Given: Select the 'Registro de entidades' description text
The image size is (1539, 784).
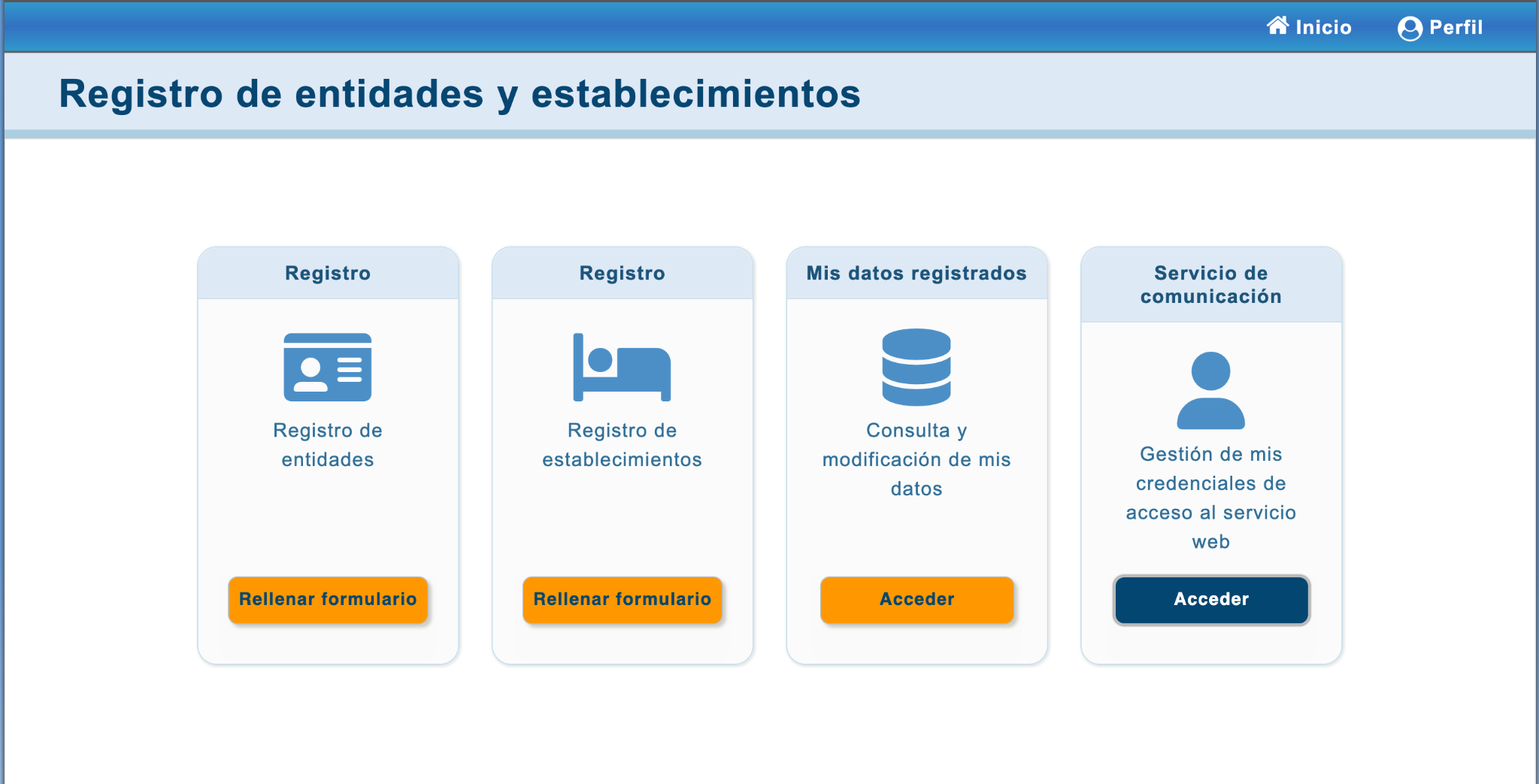Looking at the screenshot, I should pyautogui.click(x=328, y=445).
